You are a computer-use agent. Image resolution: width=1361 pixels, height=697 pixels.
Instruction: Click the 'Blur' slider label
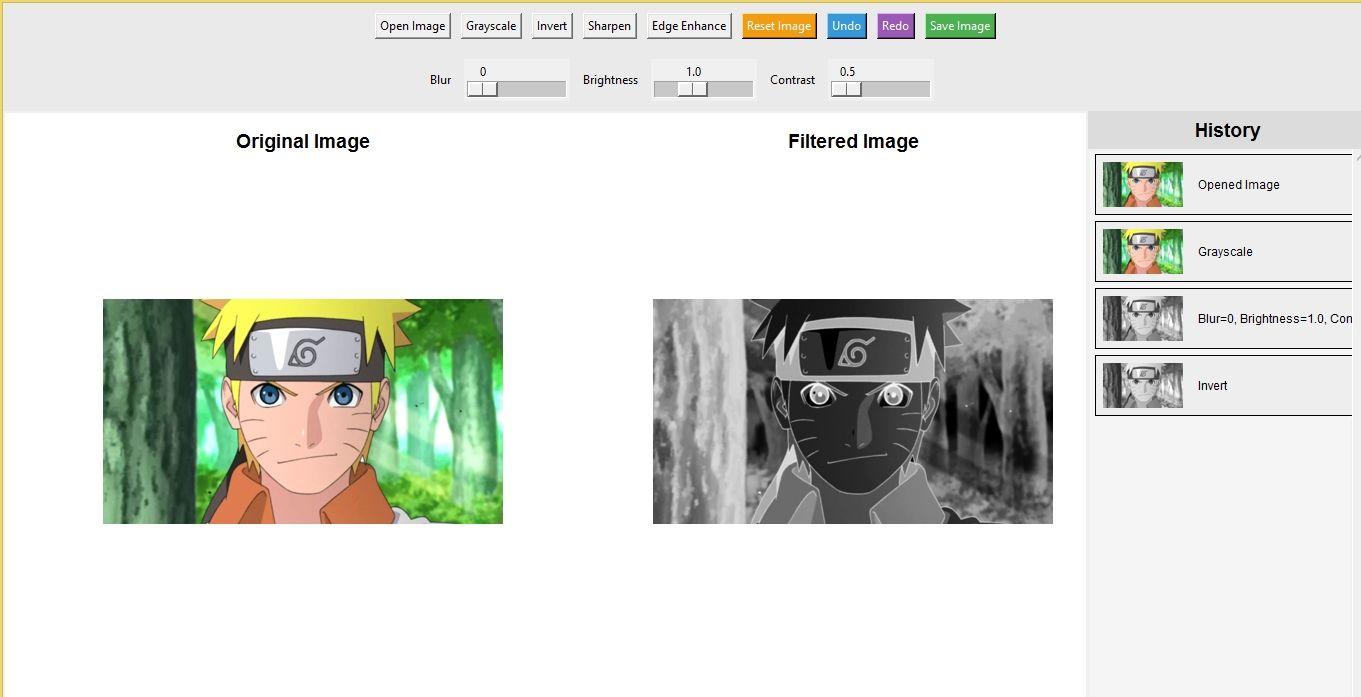[441, 80]
